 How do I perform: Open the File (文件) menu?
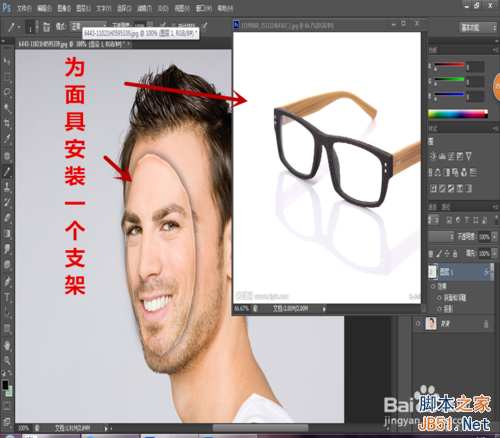click(24, 8)
